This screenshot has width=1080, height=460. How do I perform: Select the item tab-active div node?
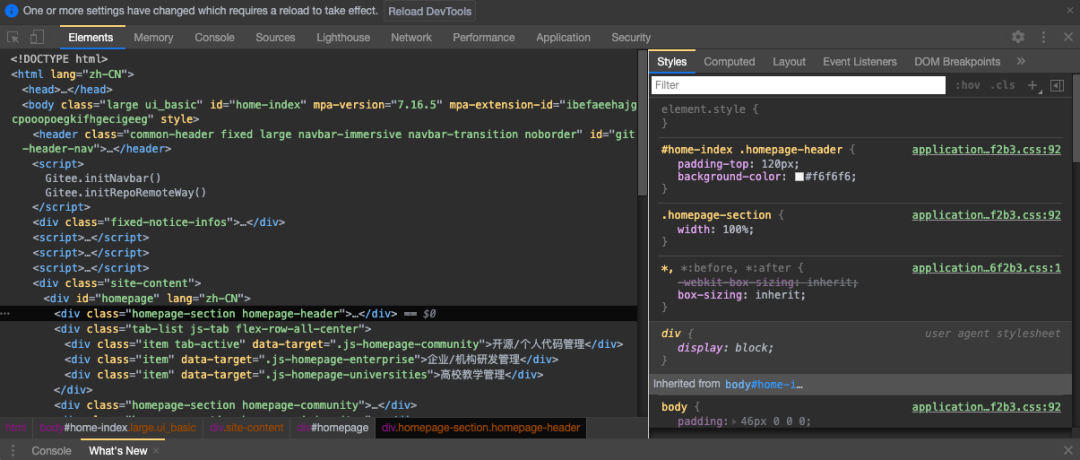pos(344,344)
